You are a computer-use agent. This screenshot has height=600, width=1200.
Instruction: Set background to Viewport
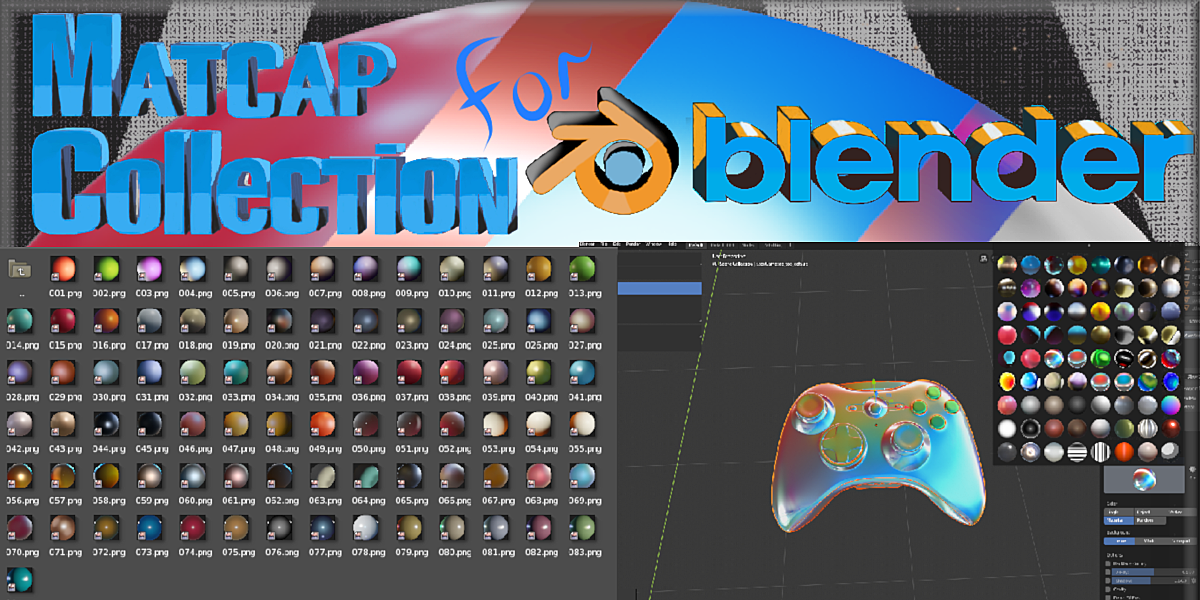[x=1181, y=541]
